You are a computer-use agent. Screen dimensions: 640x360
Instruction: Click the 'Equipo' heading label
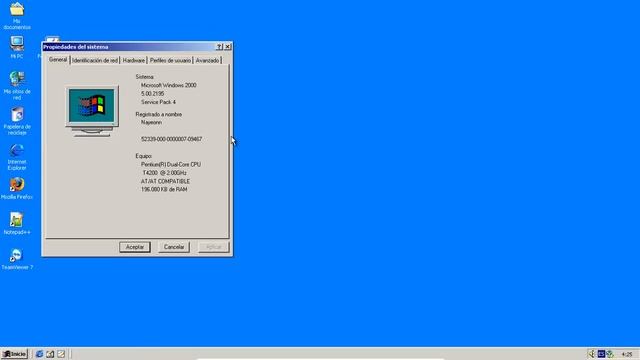(x=144, y=156)
